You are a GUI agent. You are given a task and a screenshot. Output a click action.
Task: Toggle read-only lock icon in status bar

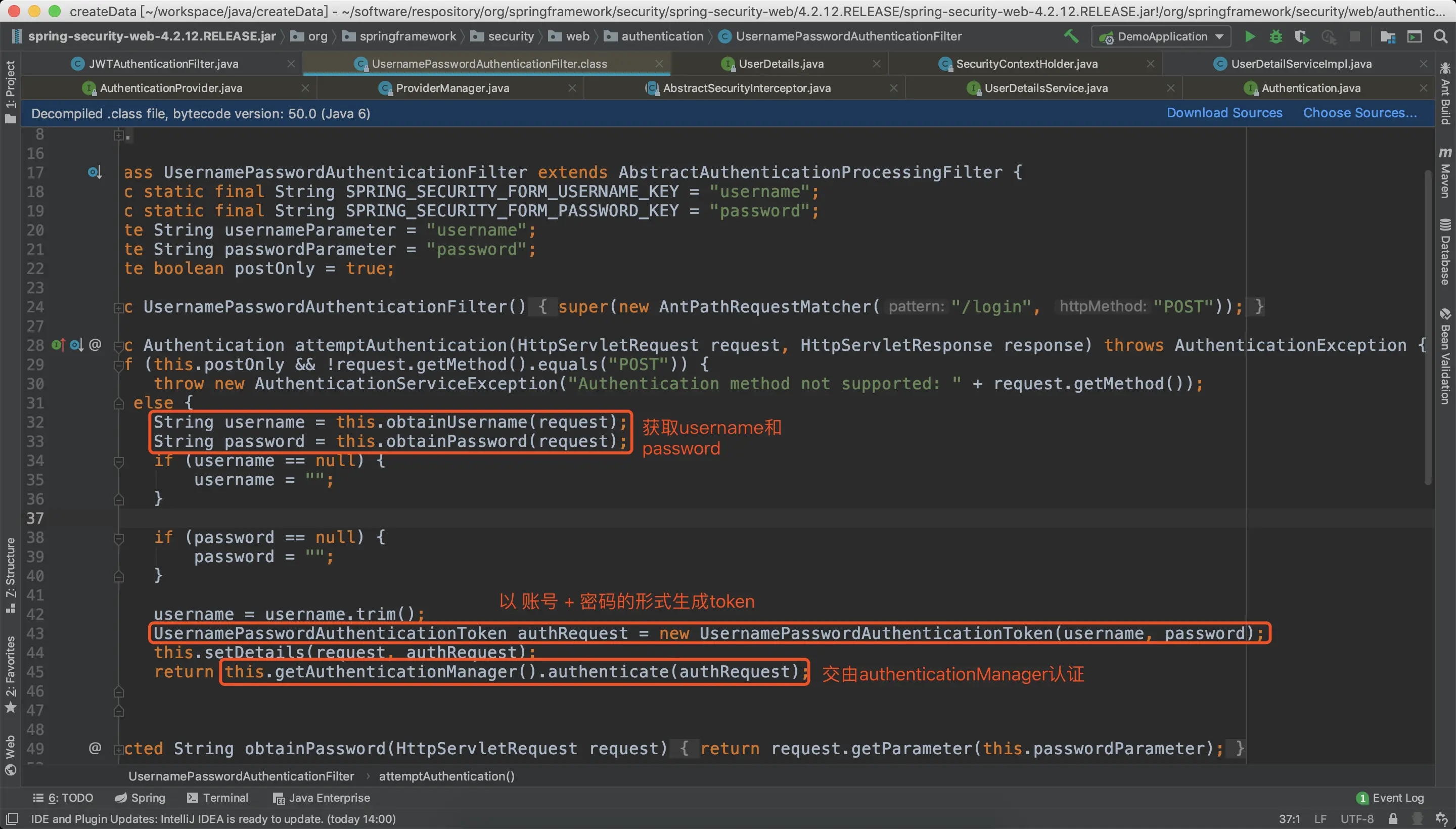(x=1393, y=819)
